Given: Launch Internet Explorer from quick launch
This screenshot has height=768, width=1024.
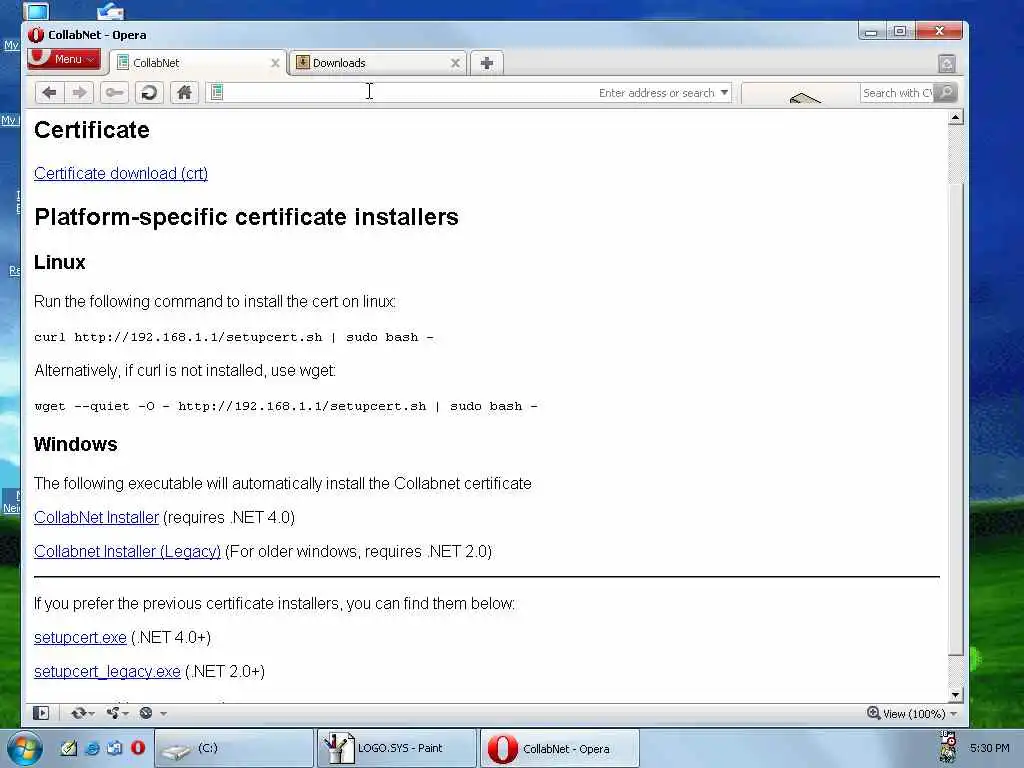Looking at the screenshot, I should pos(92,748).
